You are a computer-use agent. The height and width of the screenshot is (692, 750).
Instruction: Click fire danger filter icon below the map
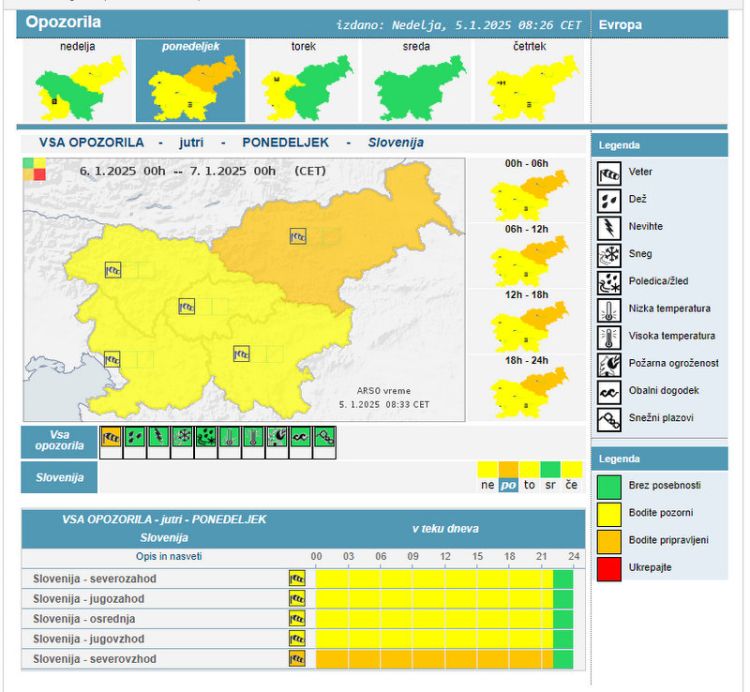pyautogui.click(x=277, y=436)
